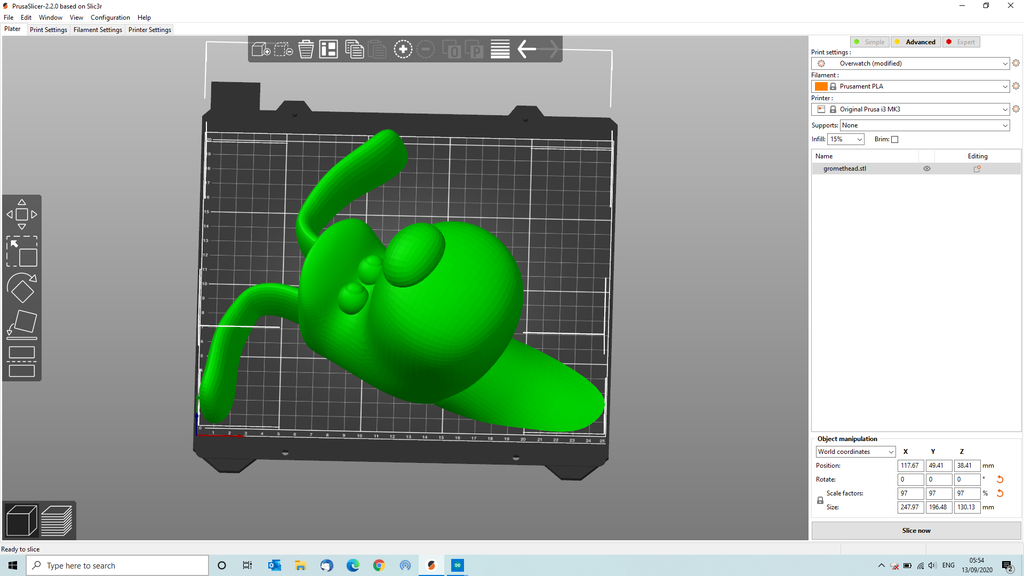1024x576 pixels.
Task: Click the Slice now button
Action: coord(916,530)
